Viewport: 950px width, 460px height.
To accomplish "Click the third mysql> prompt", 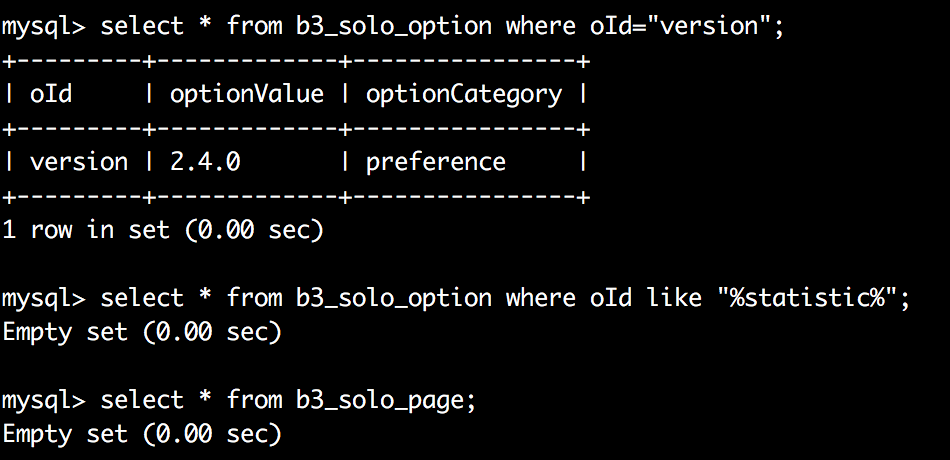I will [x=44, y=400].
